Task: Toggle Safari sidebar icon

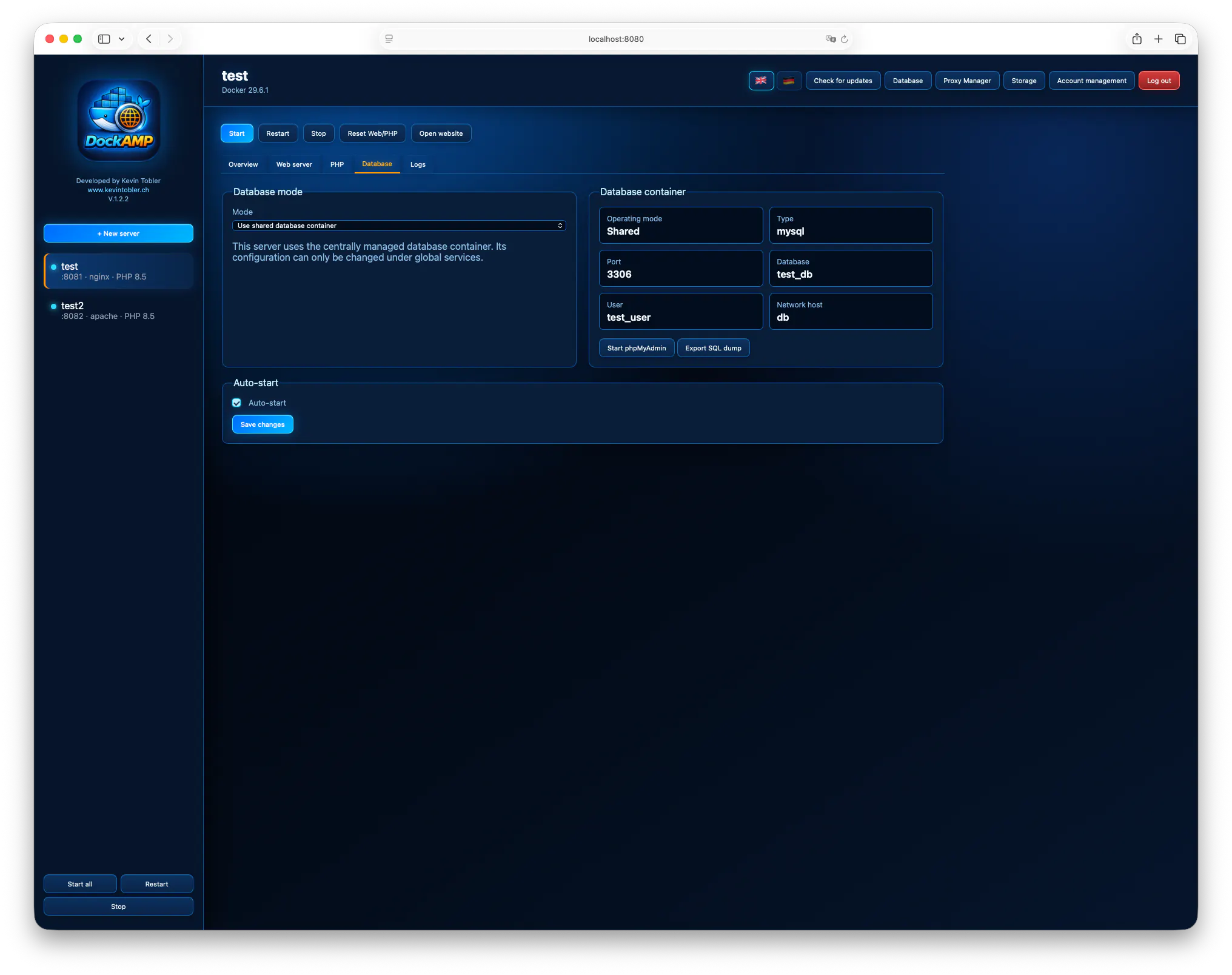Action: coord(104,39)
